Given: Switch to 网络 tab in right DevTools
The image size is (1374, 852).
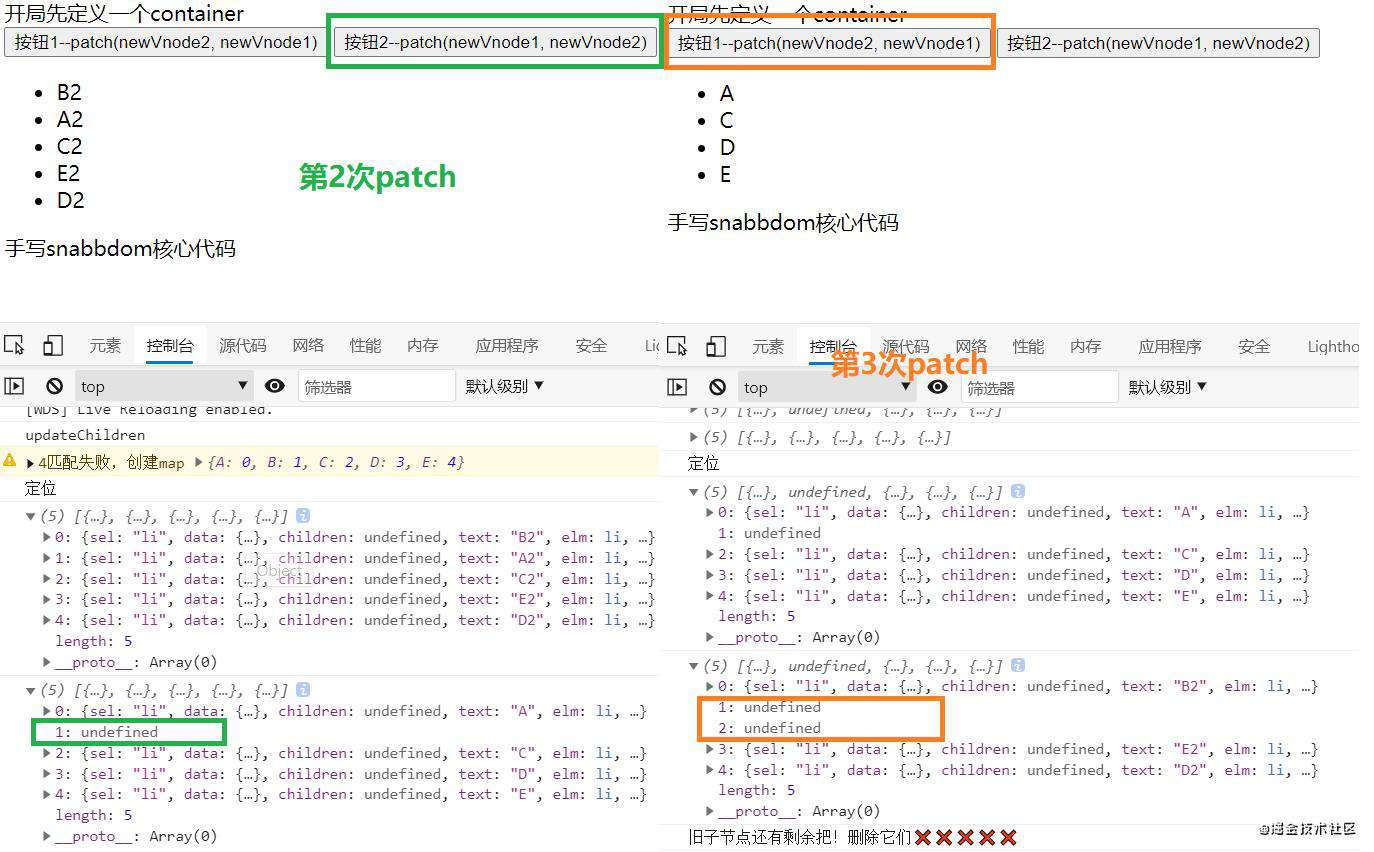Looking at the screenshot, I should pos(971,346).
